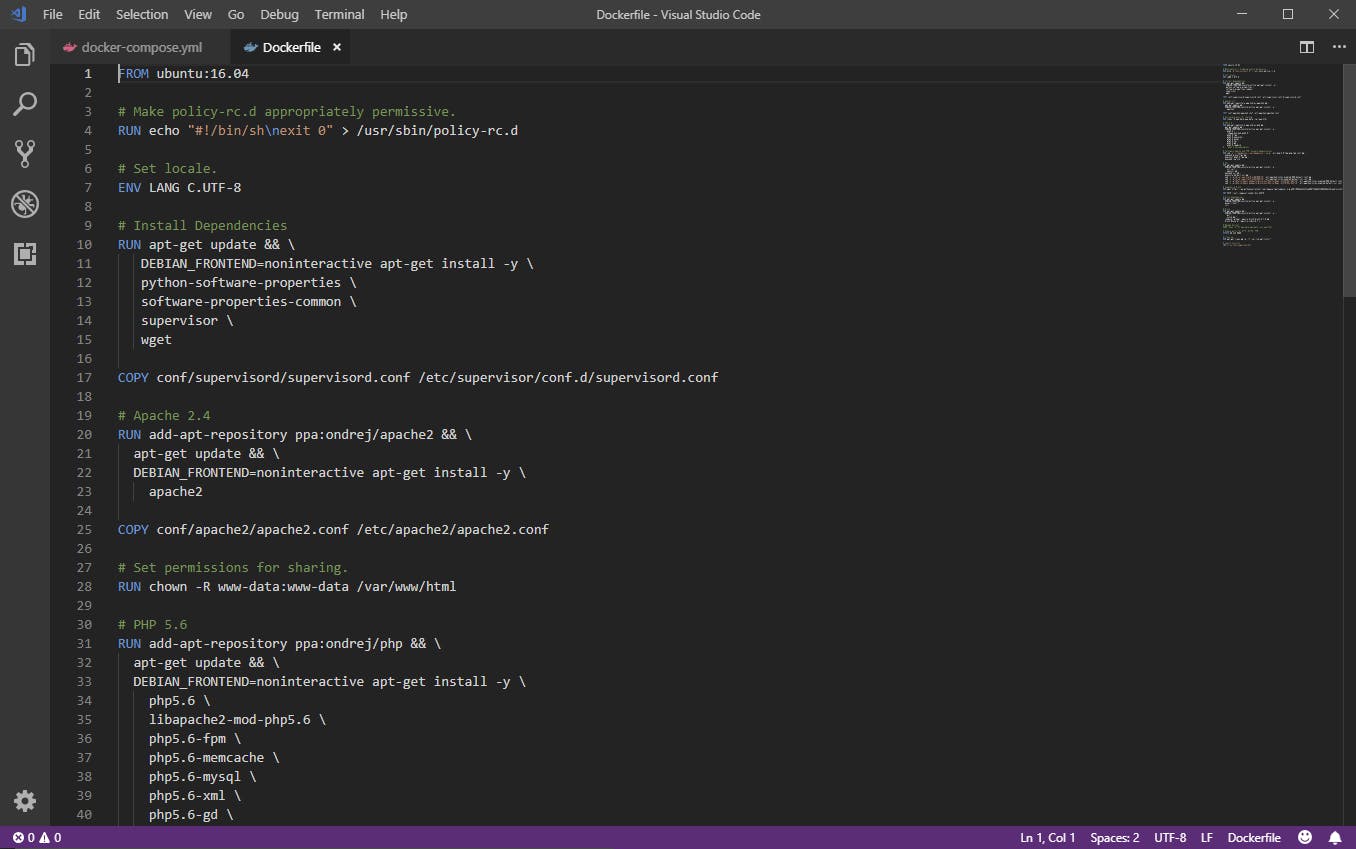Click 'ppa:ondrej/apache2' line
Viewport: 1356px width, 849px height.
(295, 434)
